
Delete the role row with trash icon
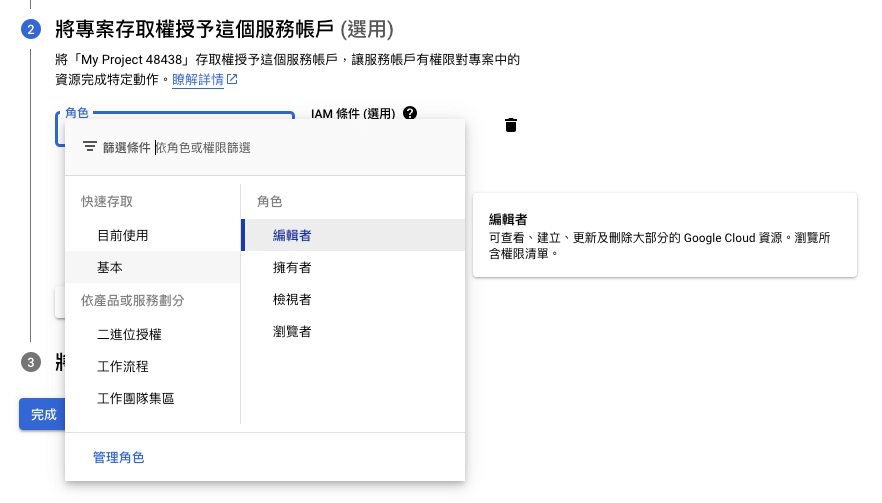[511, 125]
